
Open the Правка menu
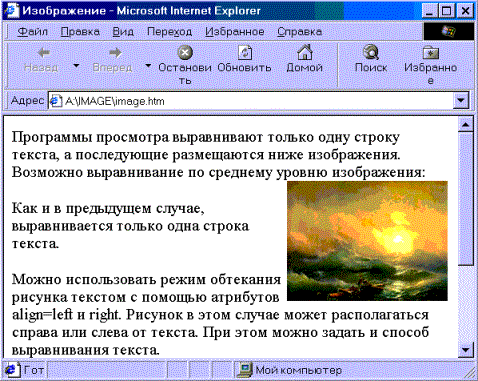point(80,32)
